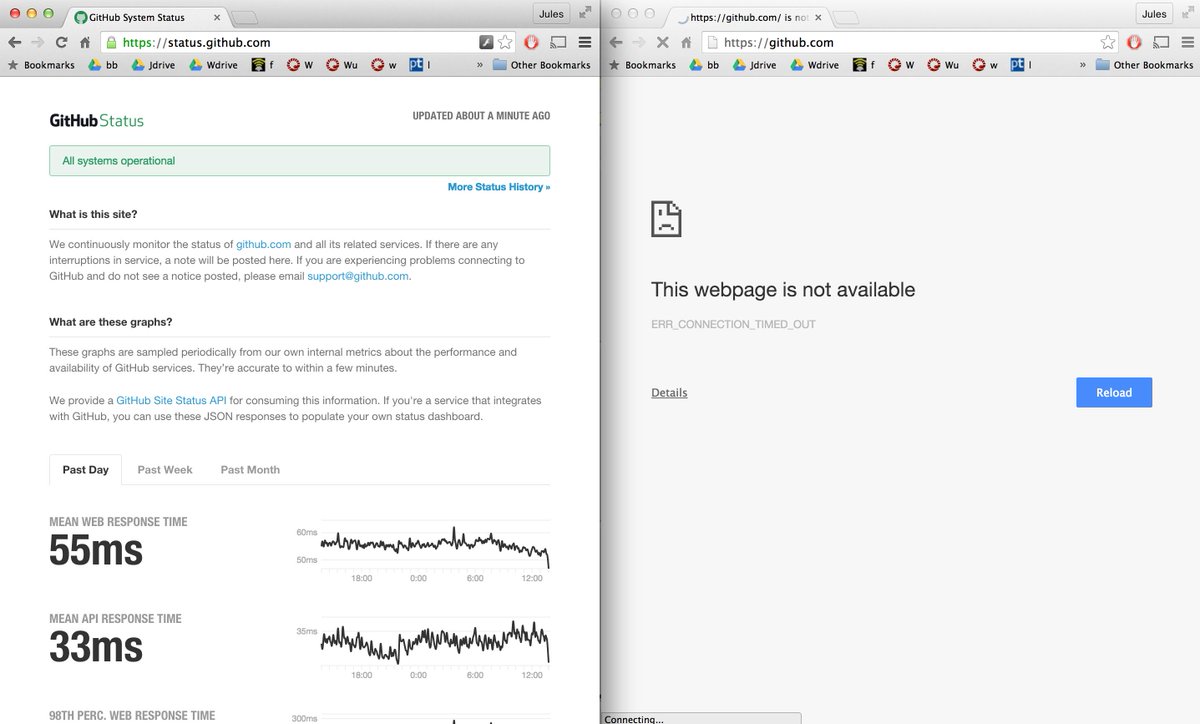This screenshot has width=1200, height=724.
Task: Click the green padlock in status.github.com address bar
Action: [x=112, y=42]
